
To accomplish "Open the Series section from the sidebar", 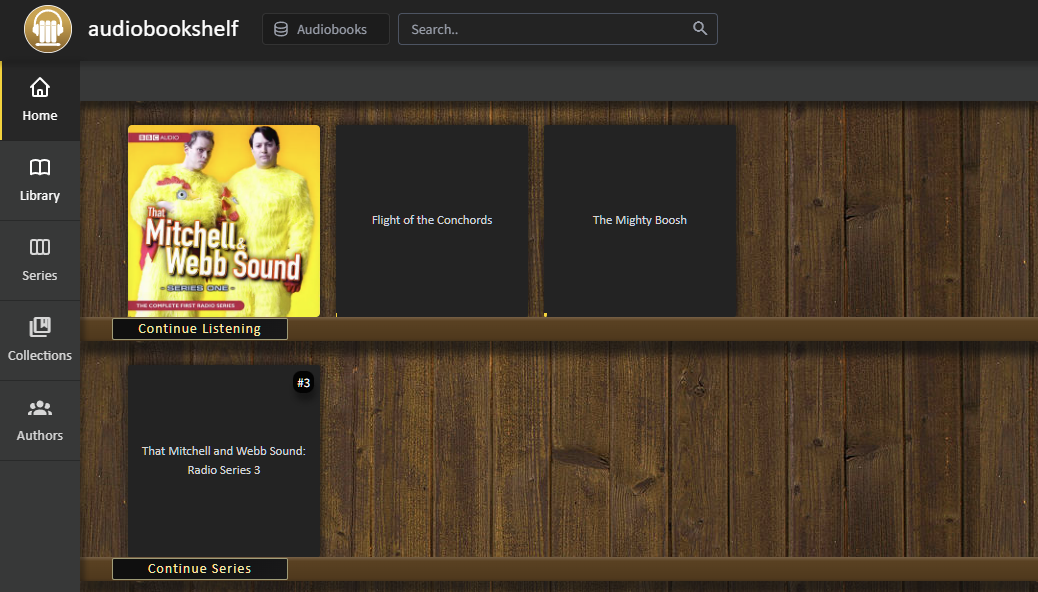I will point(39,248).
